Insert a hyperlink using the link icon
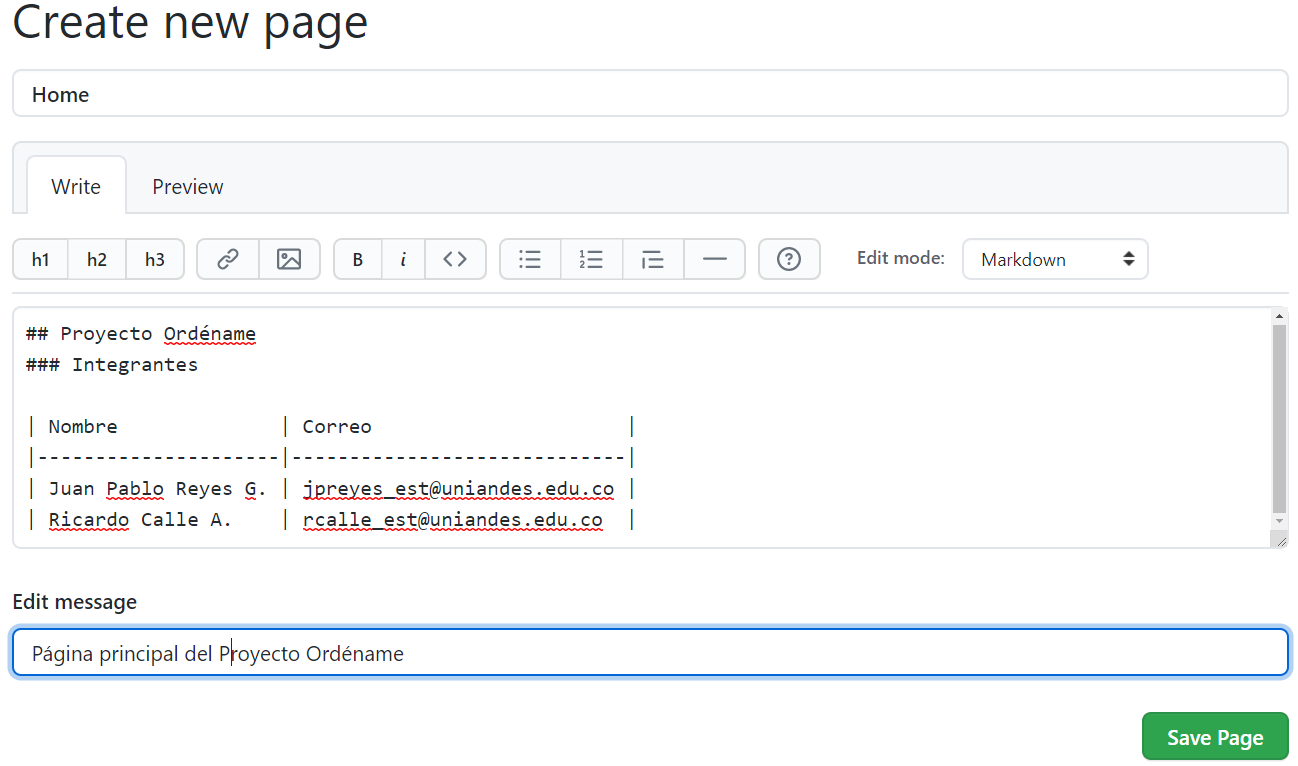This screenshot has height=766, width=1298. tap(227, 259)
